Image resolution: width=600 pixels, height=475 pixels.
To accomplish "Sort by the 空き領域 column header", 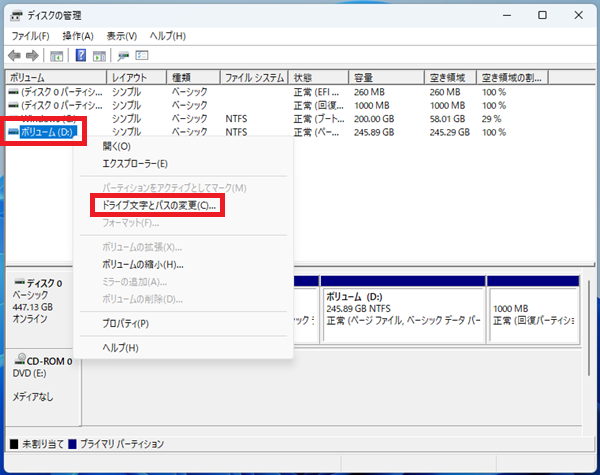I will 450,78.
